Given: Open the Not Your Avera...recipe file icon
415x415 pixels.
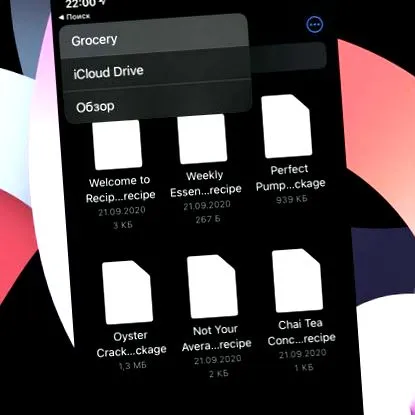Looking at the screenshot, I should point(212,287).
